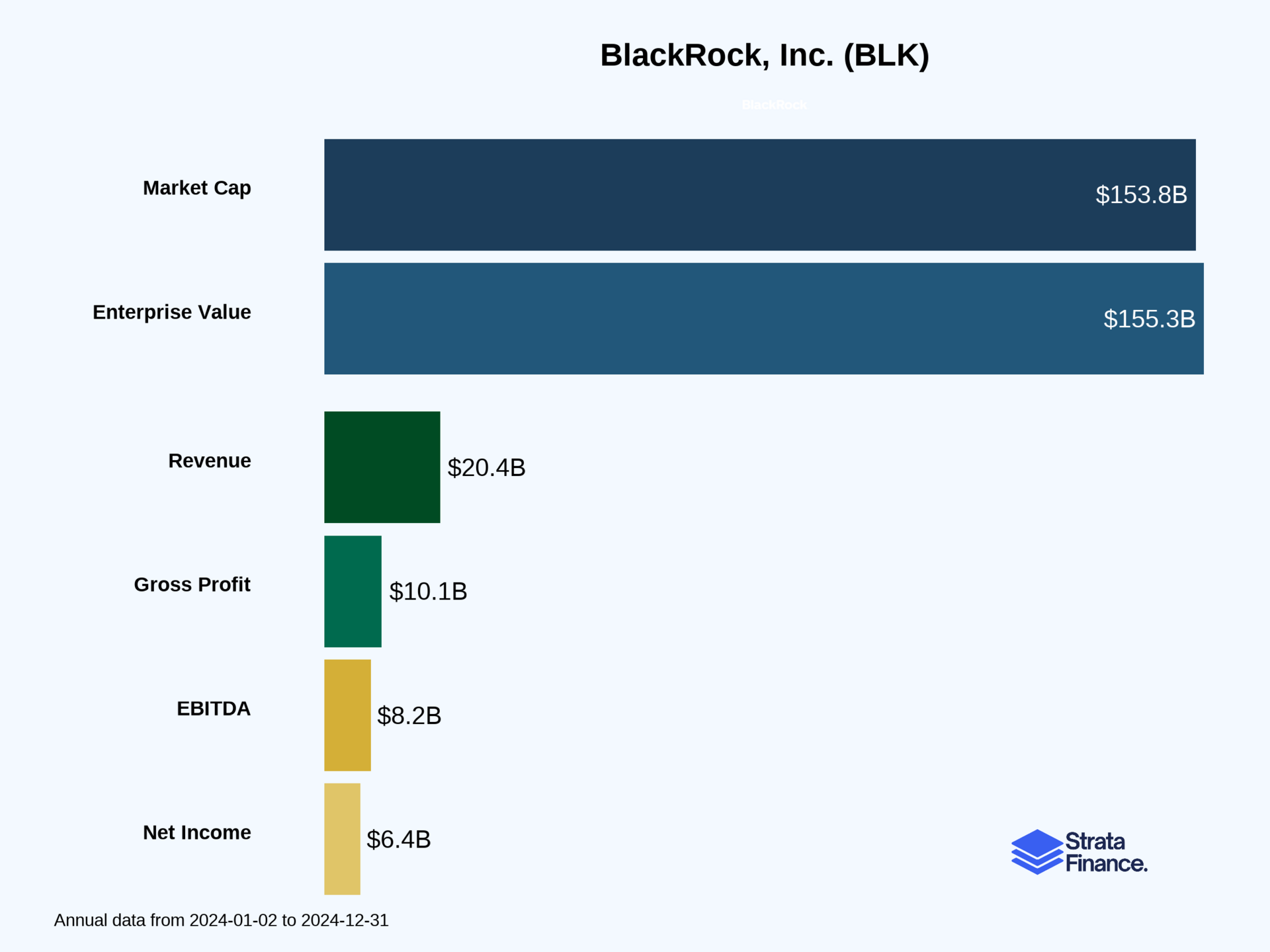Click the $10.1B label next to bar

(429, 592)
